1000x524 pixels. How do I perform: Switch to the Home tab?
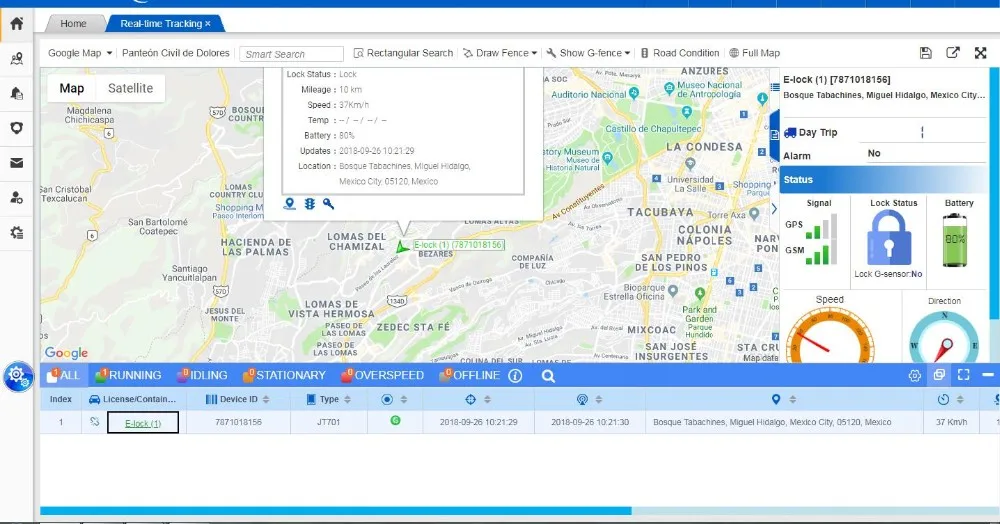coord(73,24)
